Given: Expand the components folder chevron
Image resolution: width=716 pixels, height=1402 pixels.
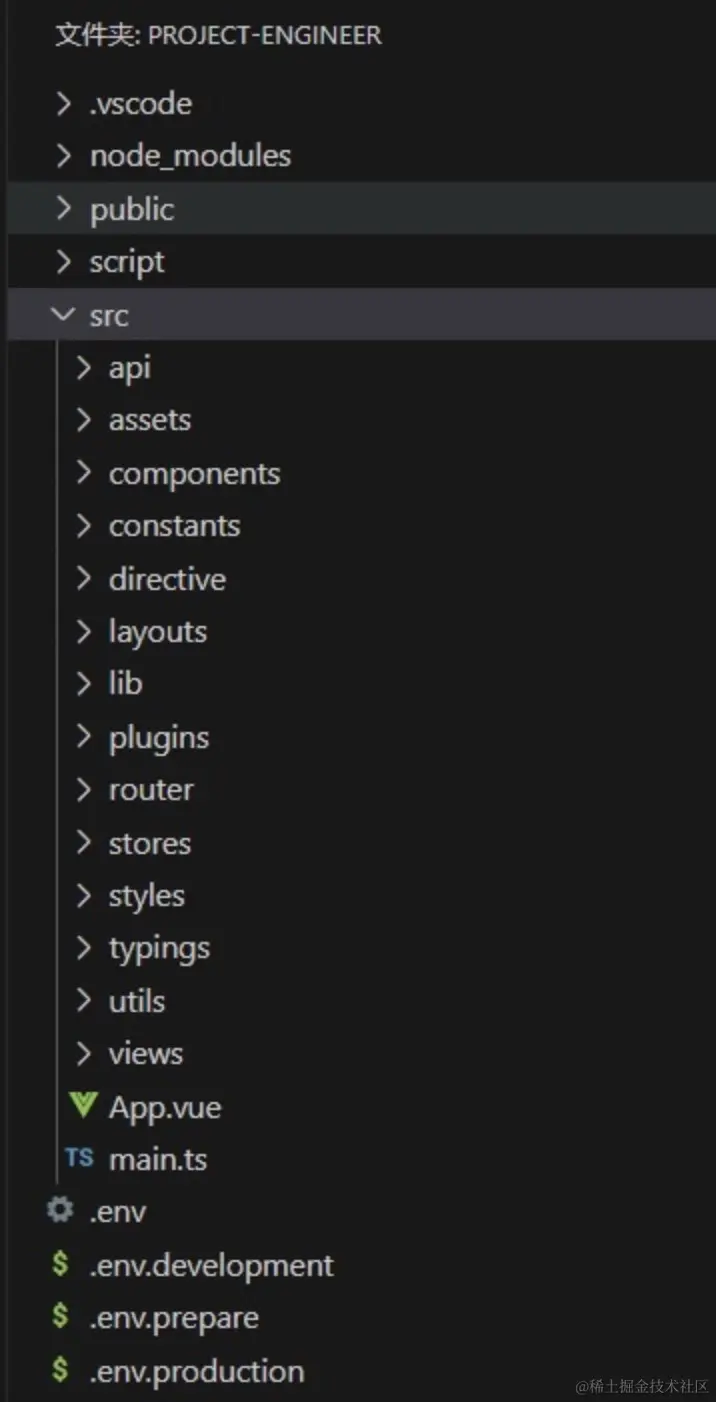Looking at the screenshot, I should pyautogui.click(x=84, y=473).
